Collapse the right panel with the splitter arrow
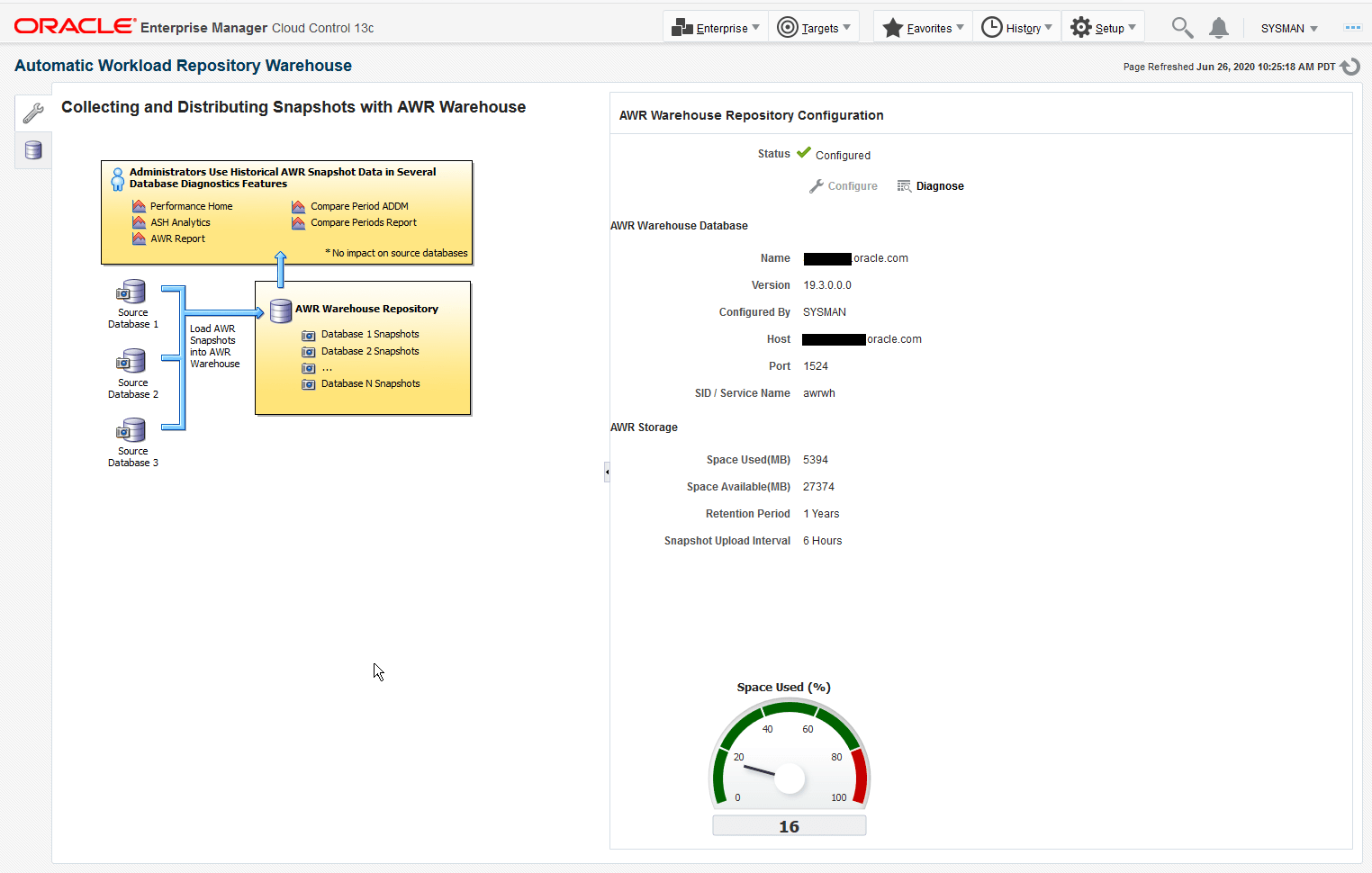 [x=607, y=471]
